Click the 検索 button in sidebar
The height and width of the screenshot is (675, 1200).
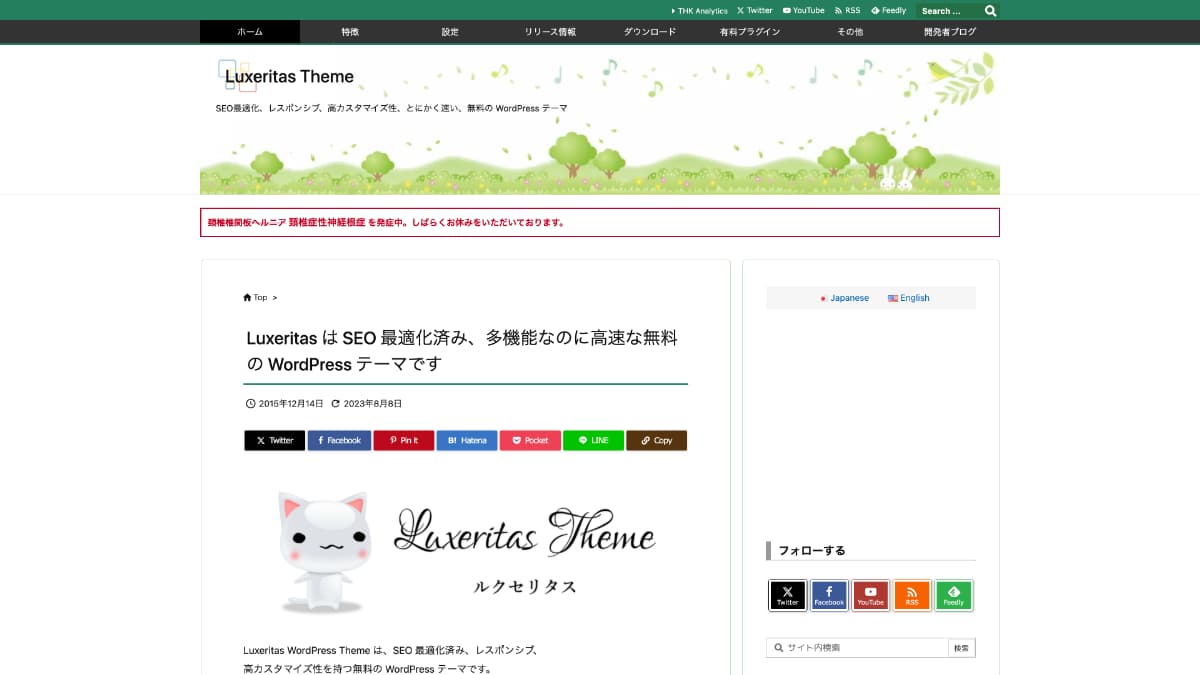(961, 648)
